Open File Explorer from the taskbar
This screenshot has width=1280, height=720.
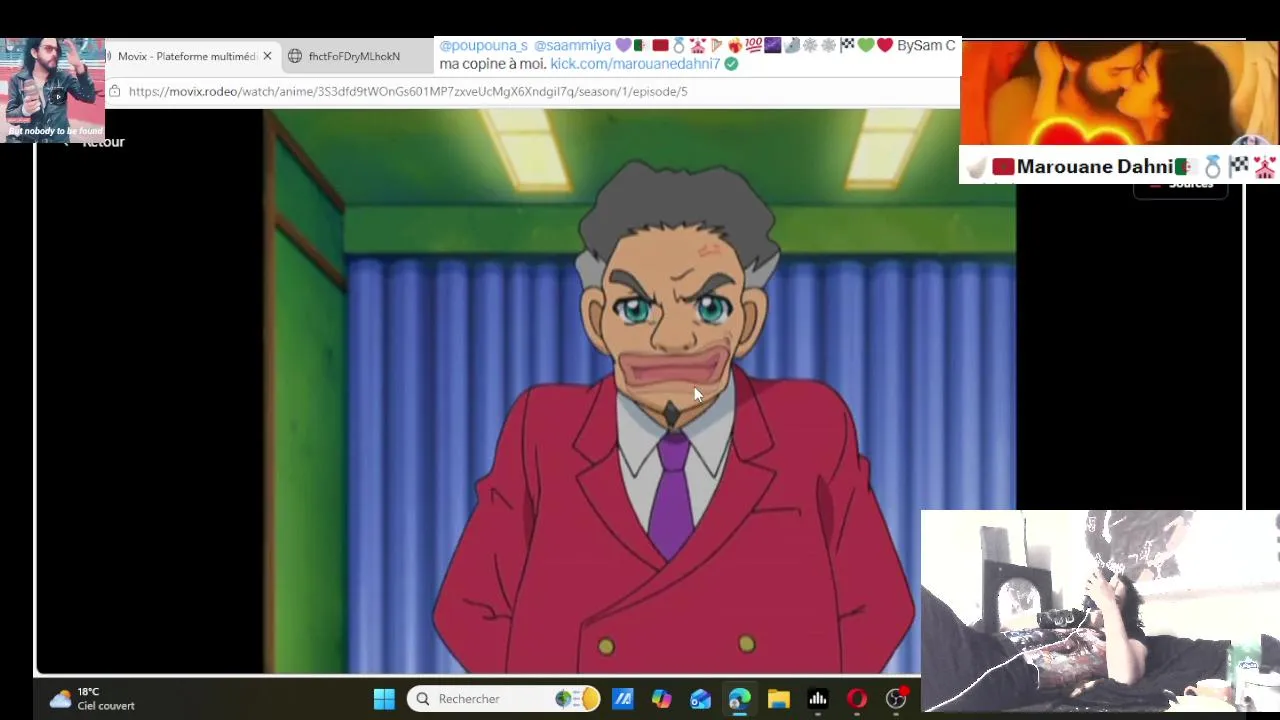coord(778,699)
